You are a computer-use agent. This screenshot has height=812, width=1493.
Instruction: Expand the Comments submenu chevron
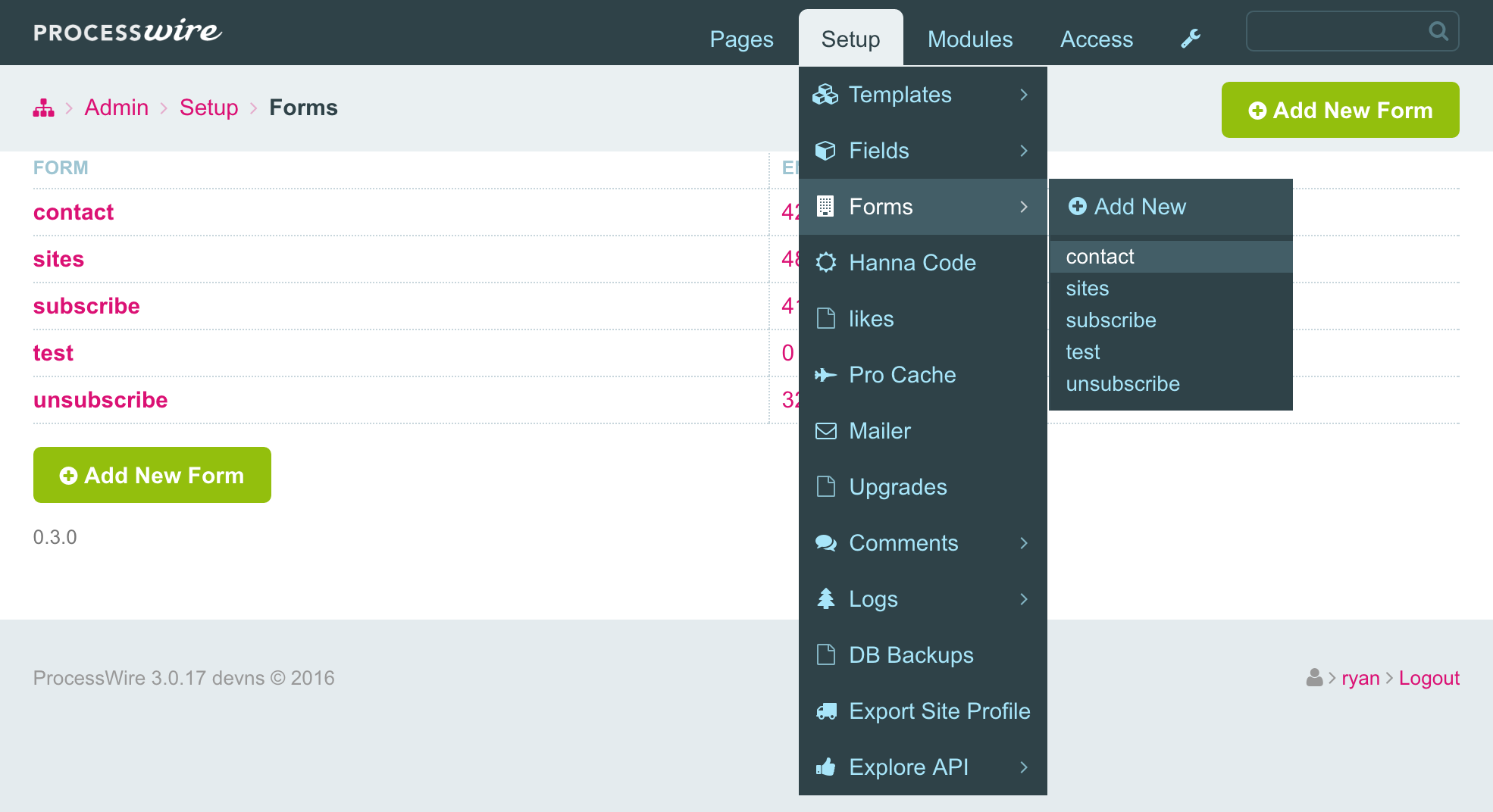pyautogui.click(x=1024, y=543)
